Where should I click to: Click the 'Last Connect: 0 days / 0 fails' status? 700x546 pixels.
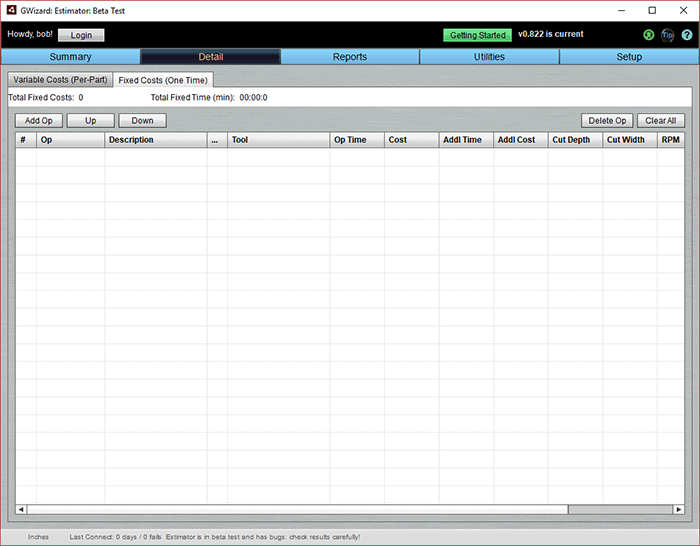[x=115, y=537]
